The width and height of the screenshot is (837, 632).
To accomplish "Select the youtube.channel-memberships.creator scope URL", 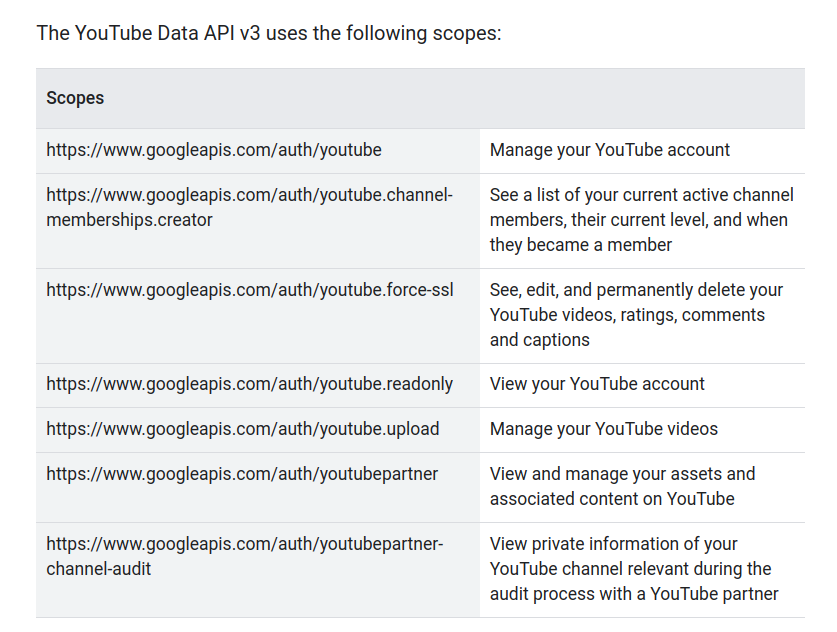I will pos(249,195).
